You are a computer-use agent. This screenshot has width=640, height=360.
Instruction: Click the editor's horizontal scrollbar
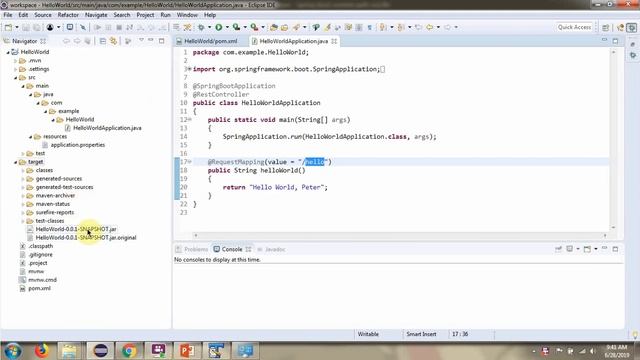tap(400, 236)
